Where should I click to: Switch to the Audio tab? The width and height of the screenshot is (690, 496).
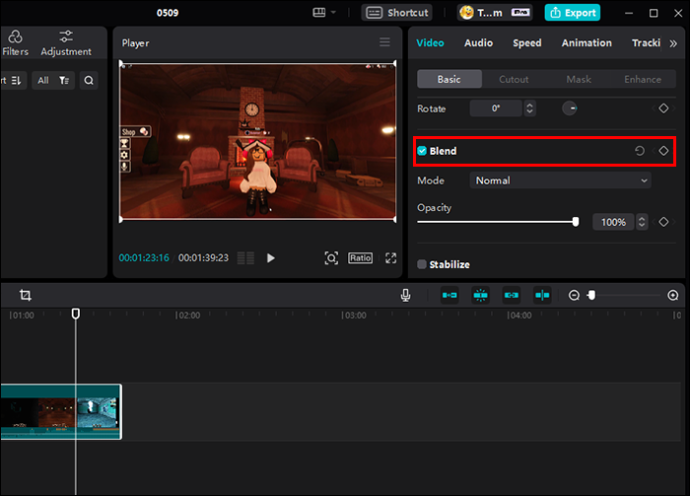478,43
